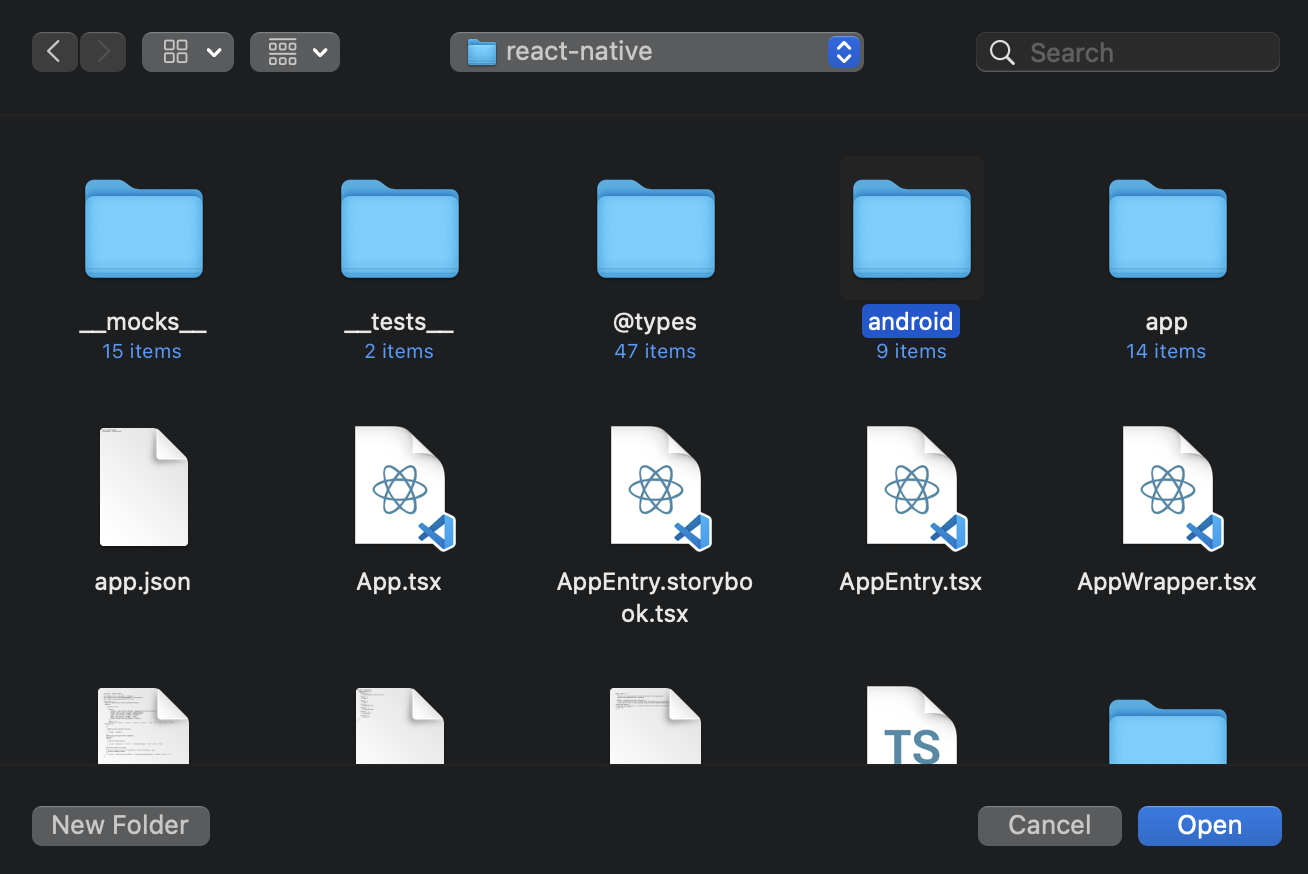1308x874 pixels.
Task: Click the @types folder name
Action: [x=655, y=322]
